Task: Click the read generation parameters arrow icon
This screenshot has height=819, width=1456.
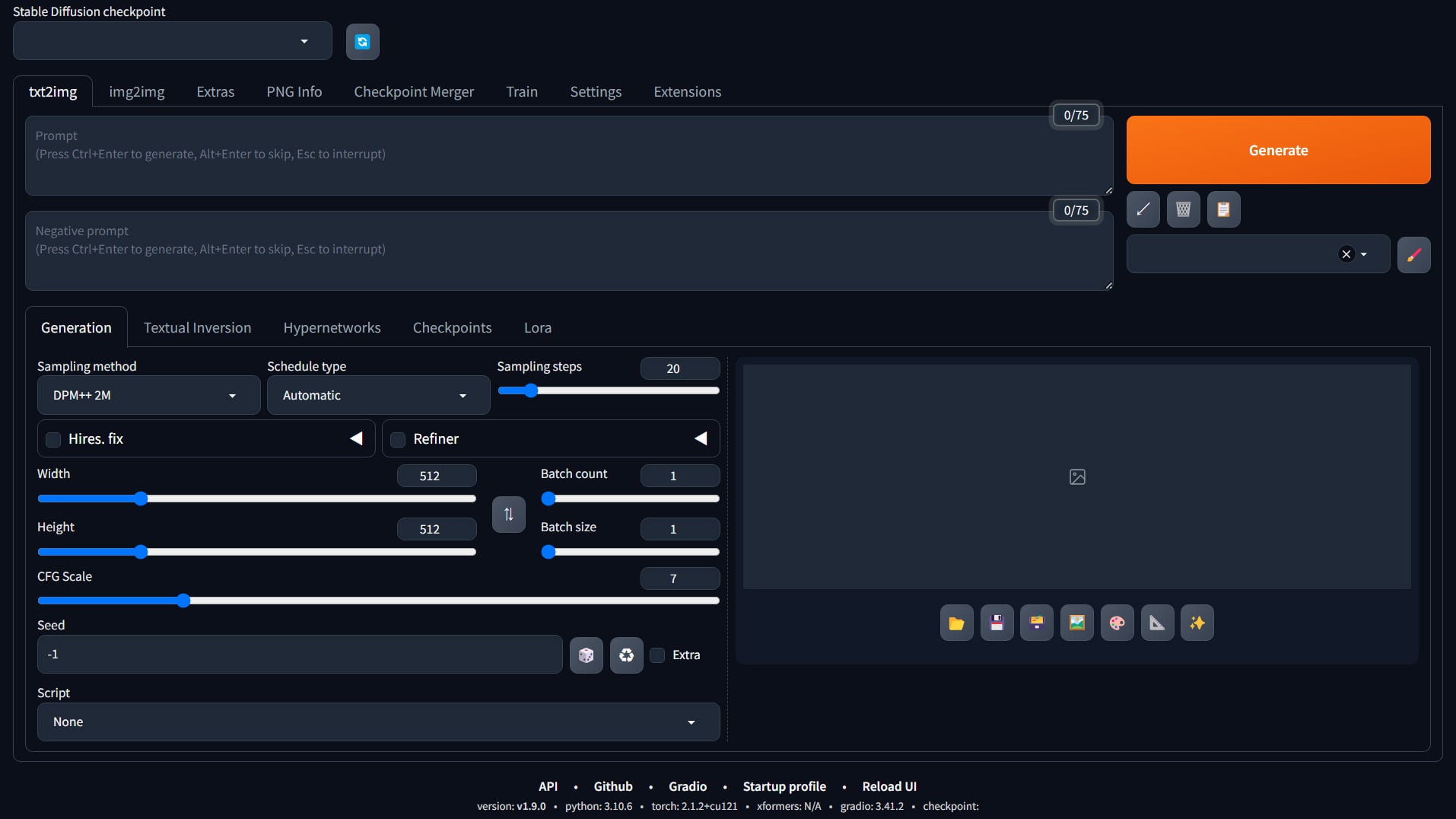Action: point(1143,209)
